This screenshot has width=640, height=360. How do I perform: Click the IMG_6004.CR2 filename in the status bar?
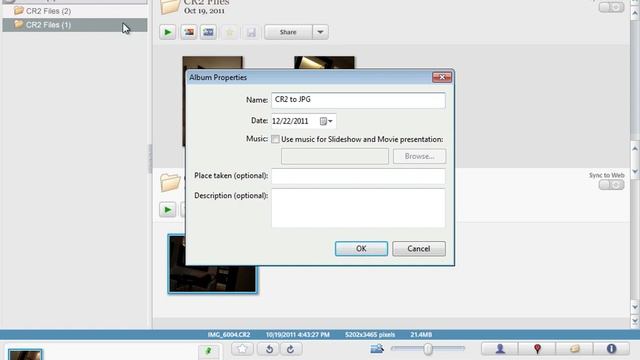229,335
